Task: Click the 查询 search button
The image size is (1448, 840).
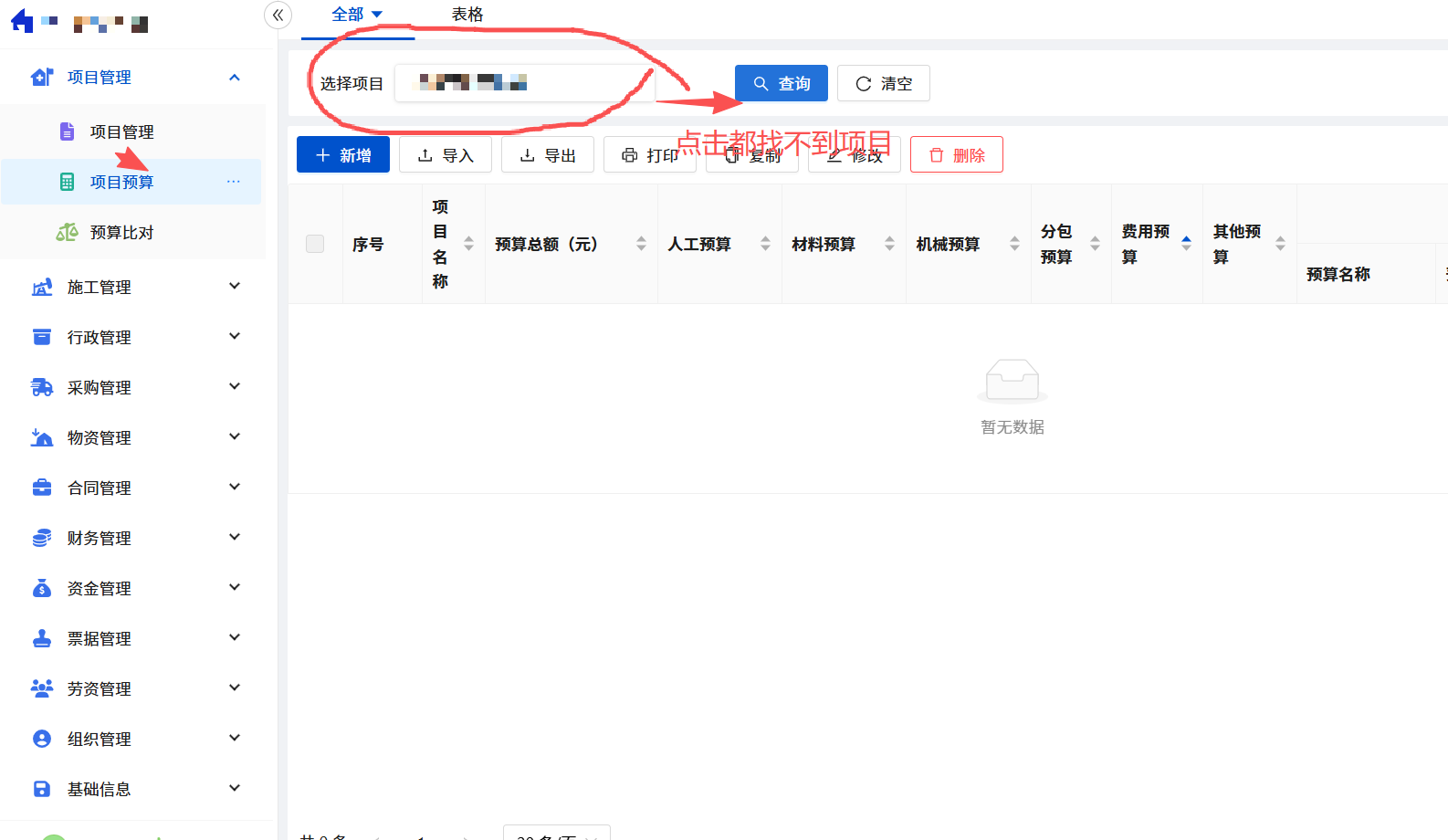Action: pos(781,83)
